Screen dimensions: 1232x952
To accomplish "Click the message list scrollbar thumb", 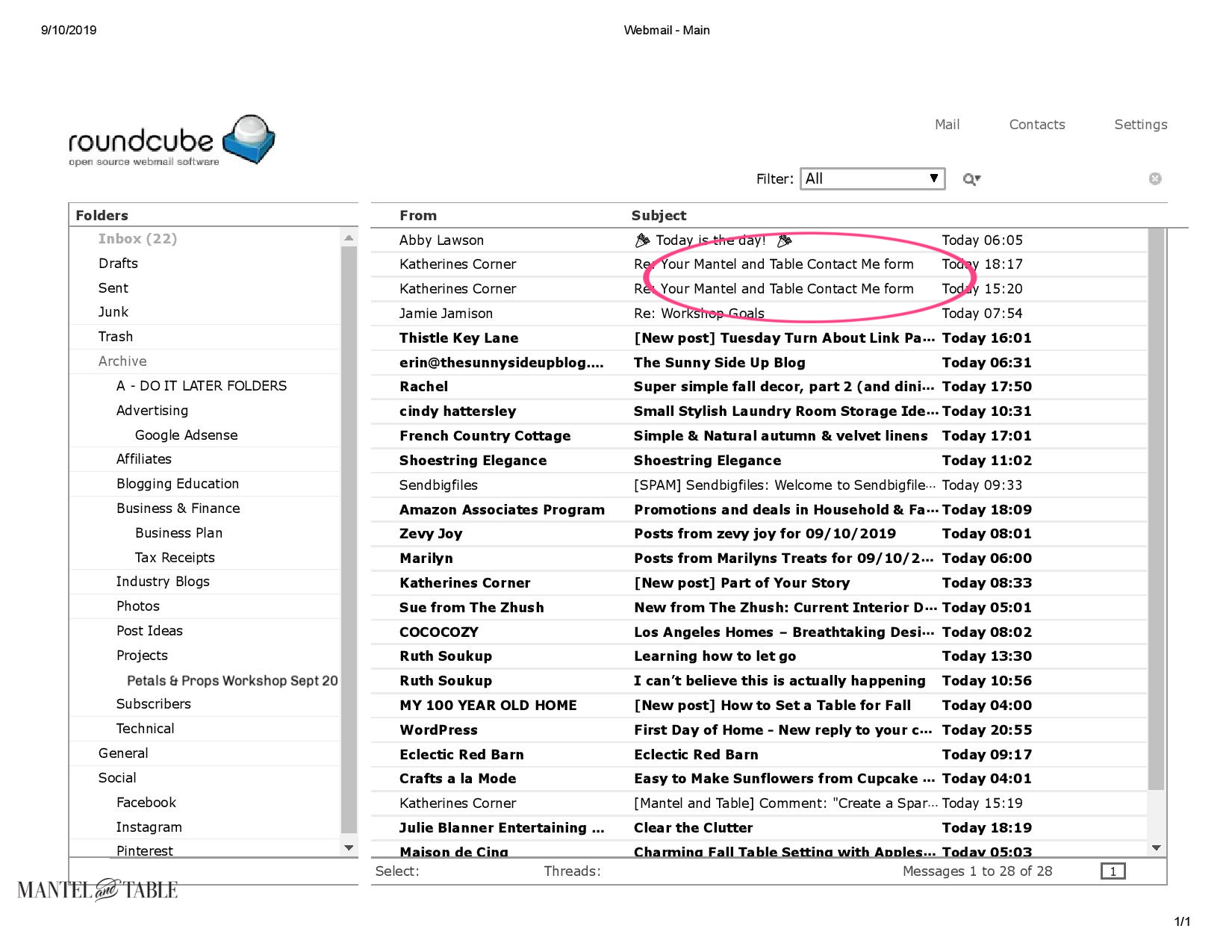I will pyautogui.click(x=1157, y=509).
